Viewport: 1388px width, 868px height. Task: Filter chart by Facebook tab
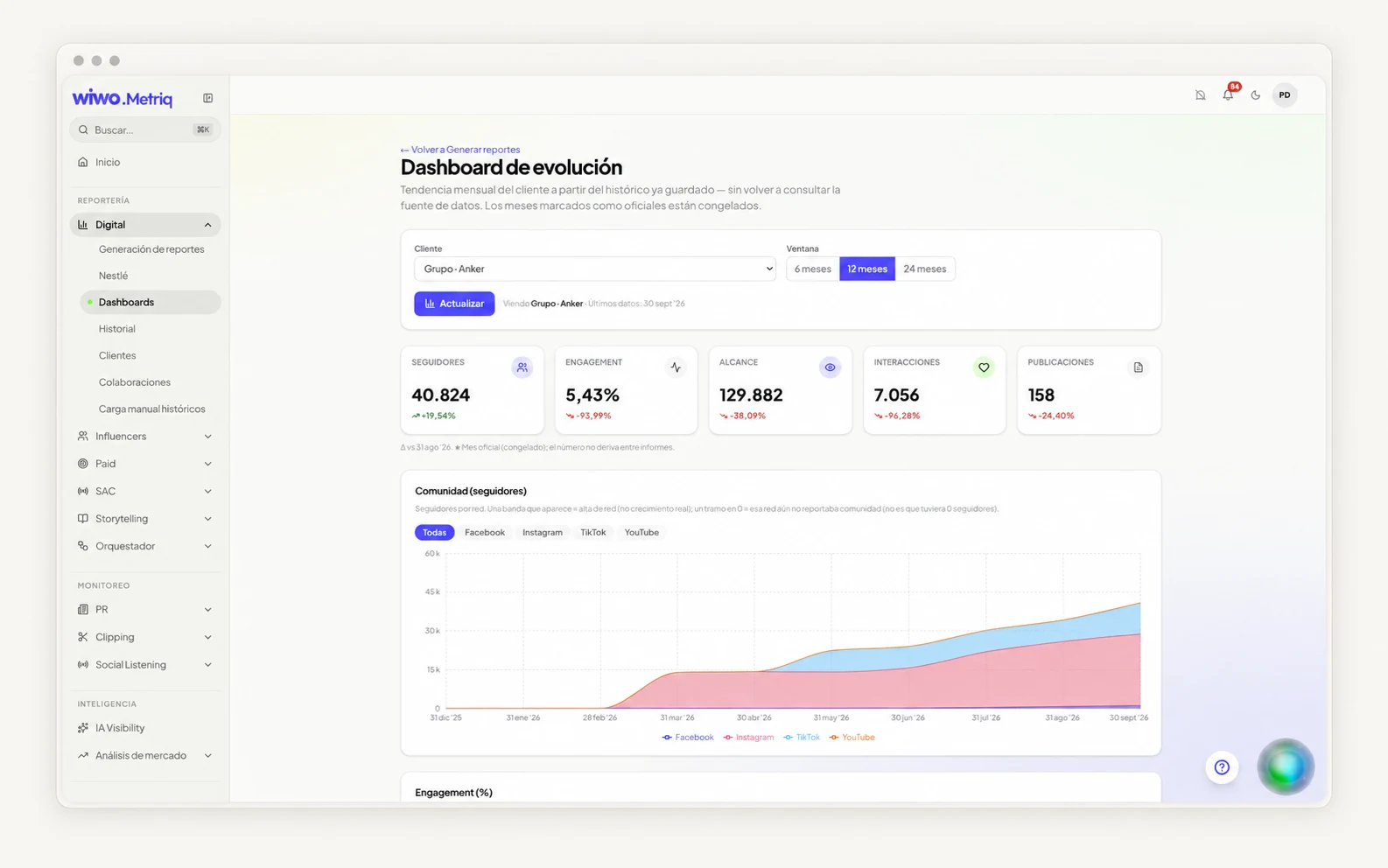coord(485,532)
